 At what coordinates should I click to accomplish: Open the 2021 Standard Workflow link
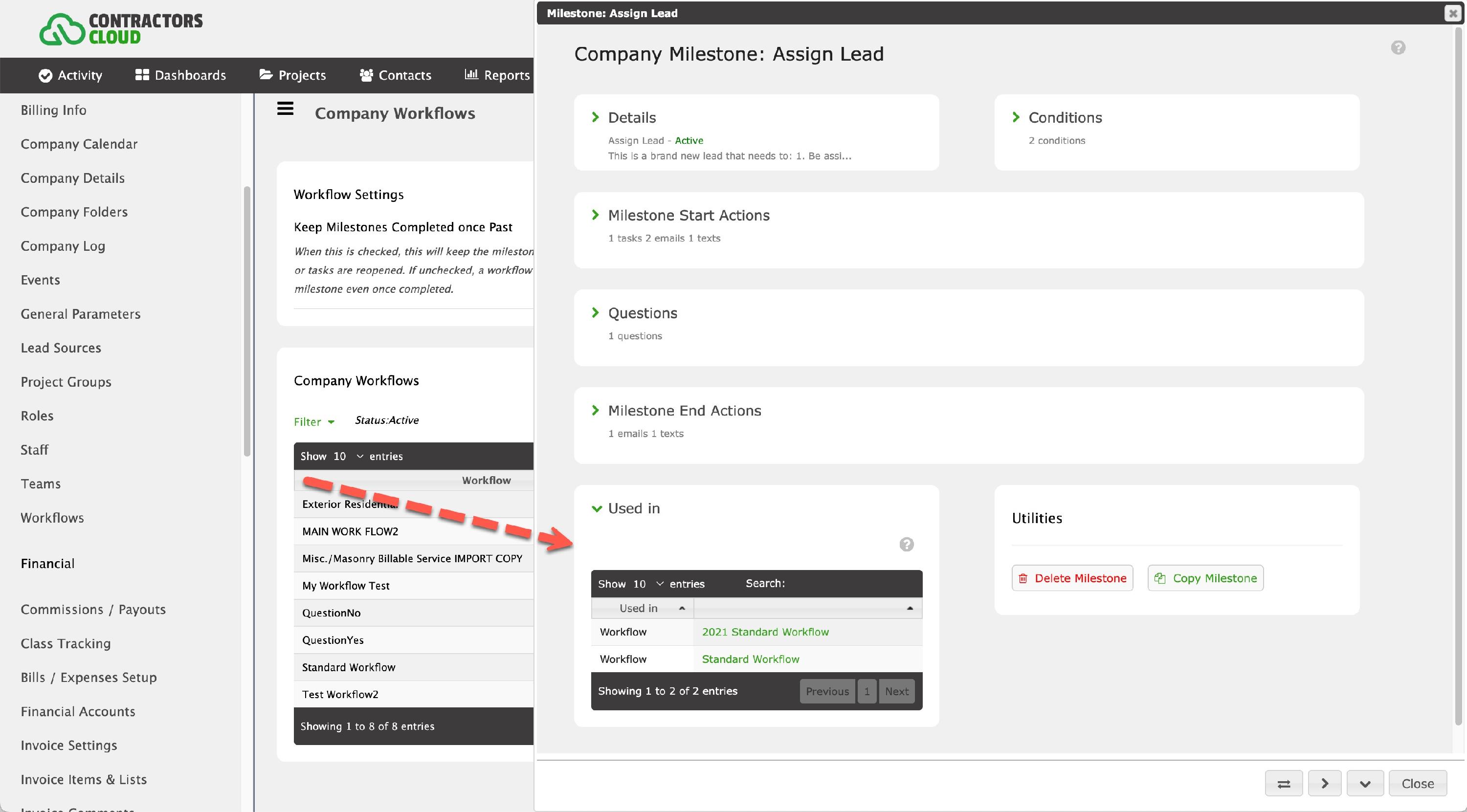[765, 632]
